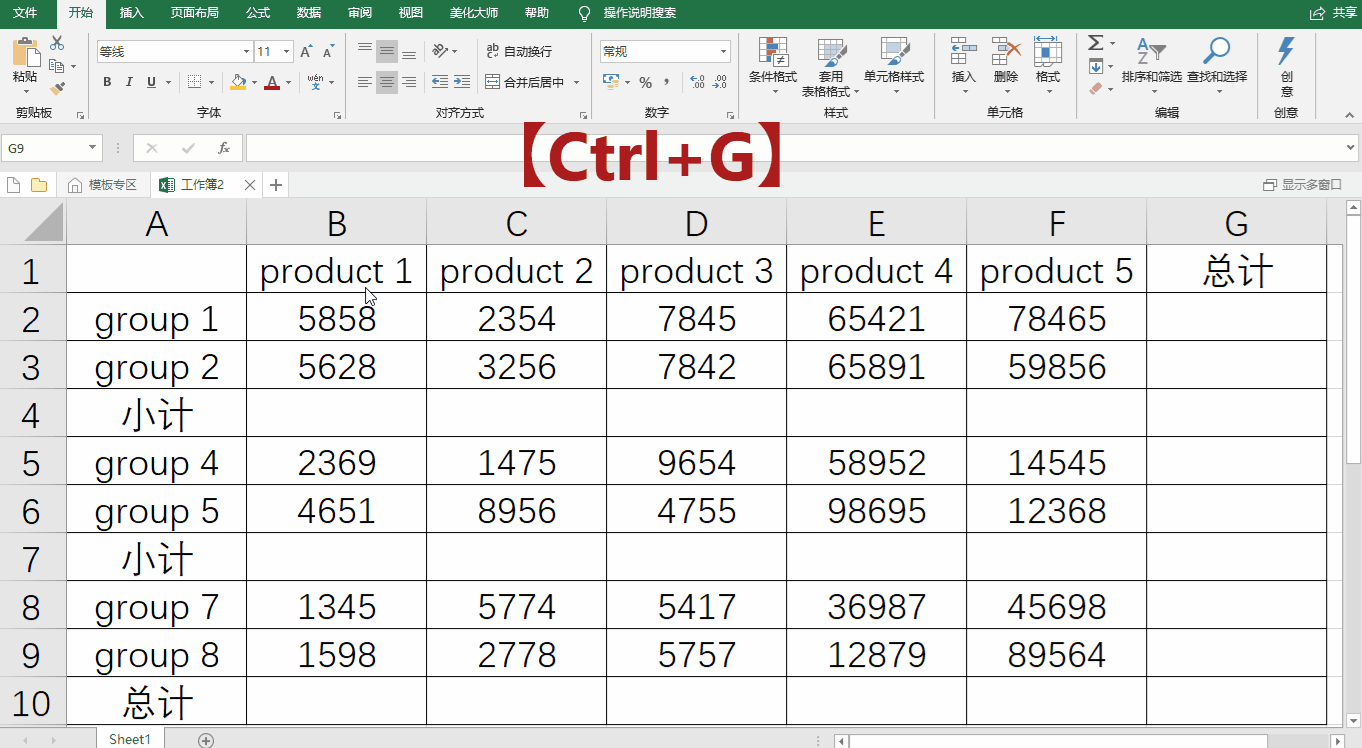This screenshot has width=1362, height=748.
Task: Open Conditional Formatting (条件格式) menu
Action: pyautogui.click(x=773, y=66)
